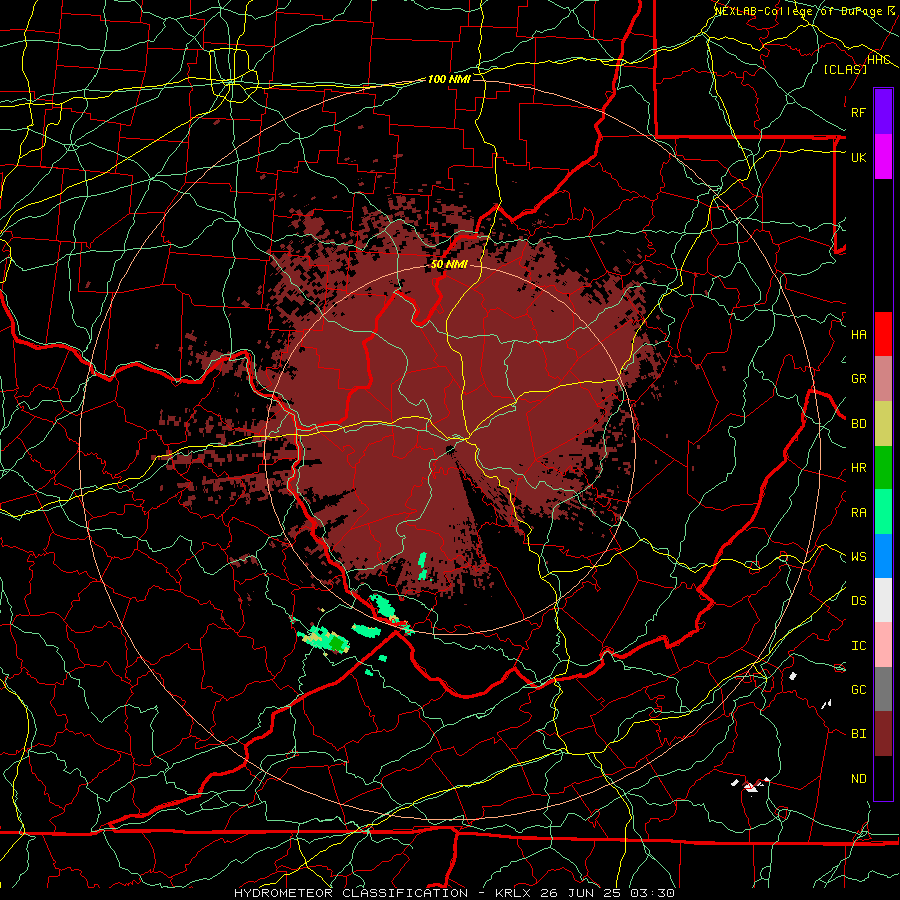Click the 'BI' legend label
Viewport: 900px width, 900px height.
[859, 734]
